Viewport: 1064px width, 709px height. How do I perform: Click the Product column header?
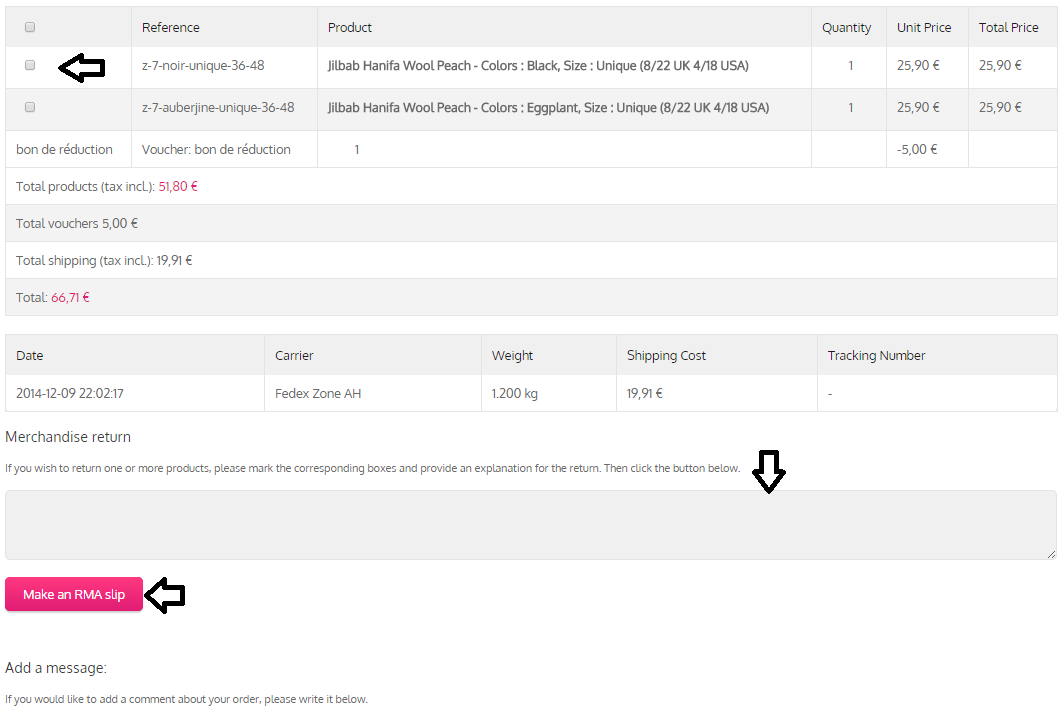click(350, 28)
